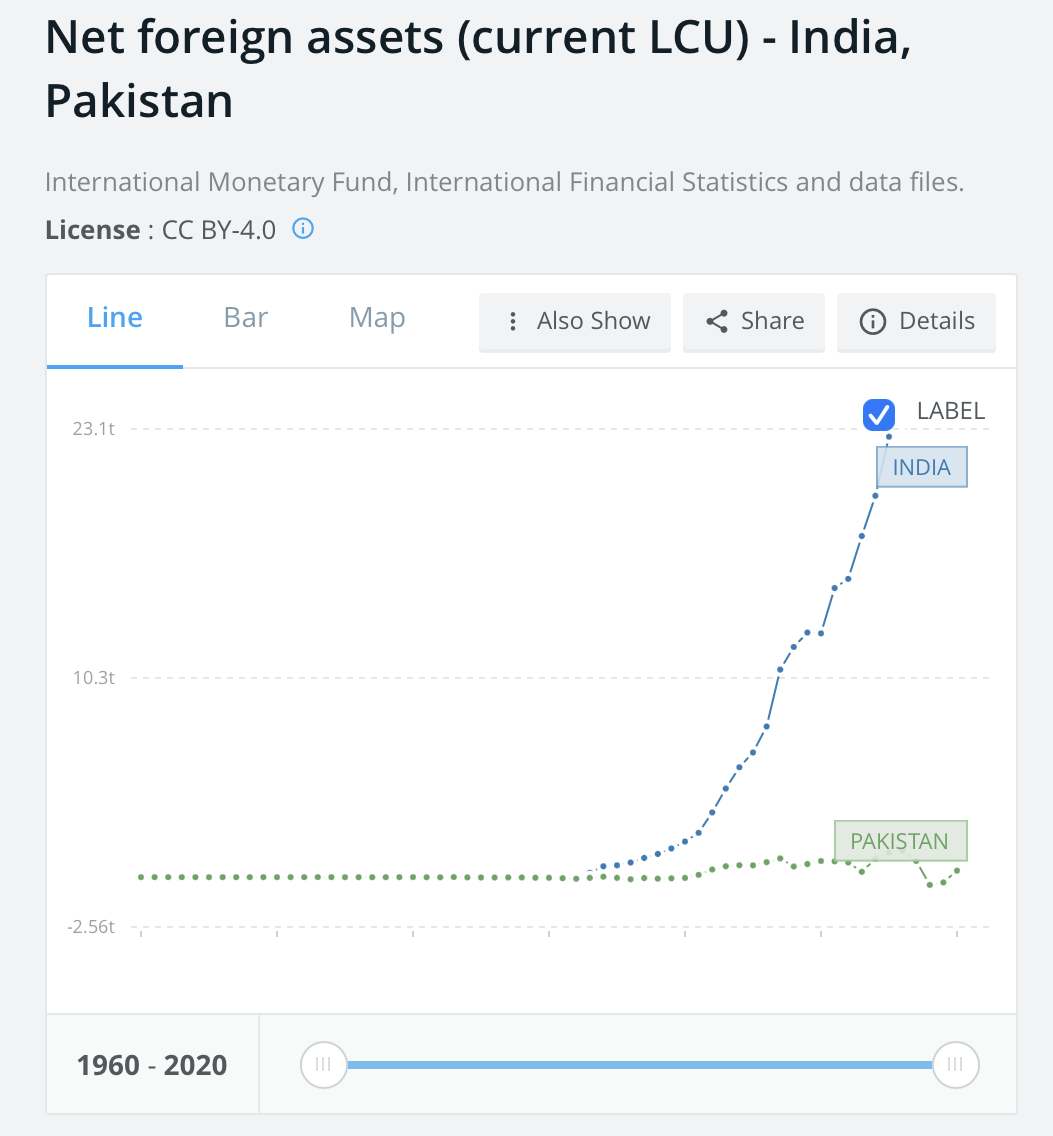The height and width of the screenshot is (1136, 1053).
Task: Click the topmost India data point
Action: tap(888, 437)
